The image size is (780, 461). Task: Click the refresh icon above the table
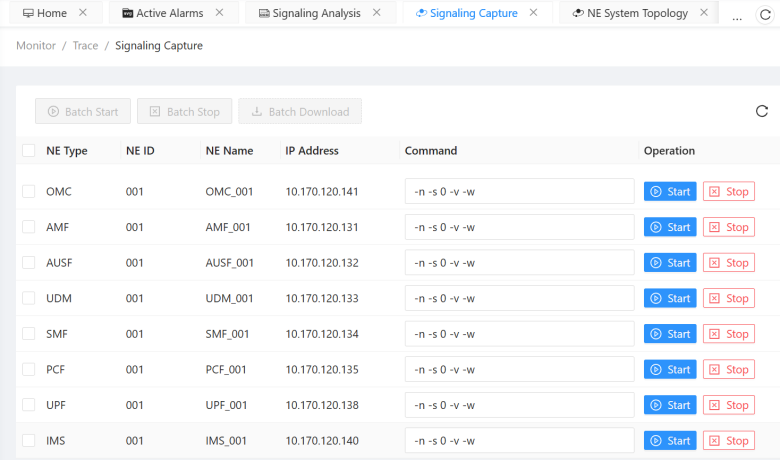click(762, 112)
